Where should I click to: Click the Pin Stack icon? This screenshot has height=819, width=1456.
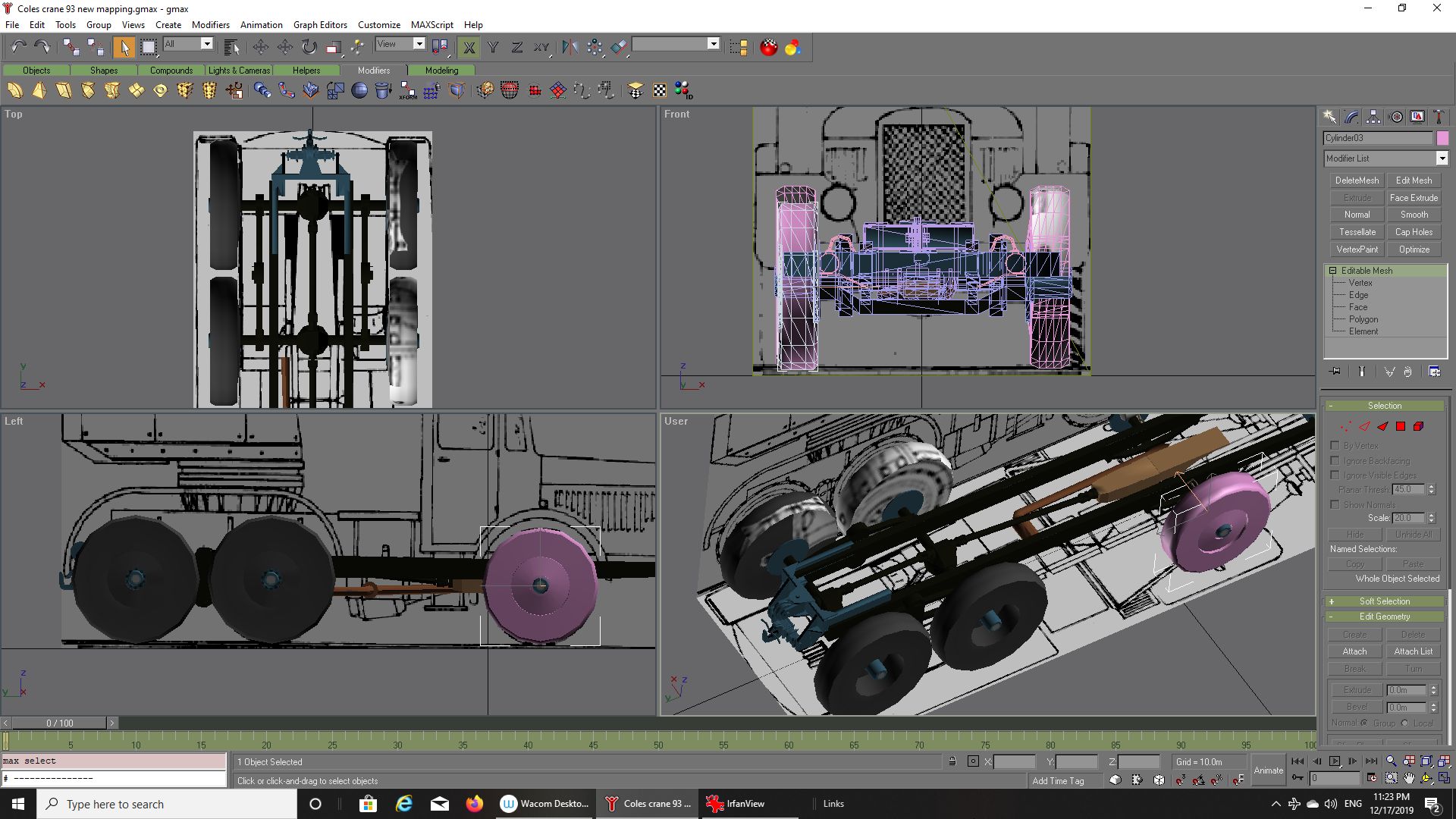point(1335,372)
